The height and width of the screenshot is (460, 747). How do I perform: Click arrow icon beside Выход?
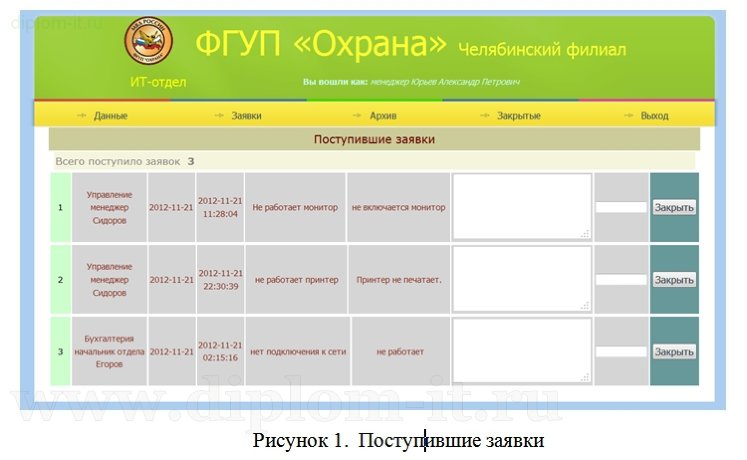pos(629,115)
